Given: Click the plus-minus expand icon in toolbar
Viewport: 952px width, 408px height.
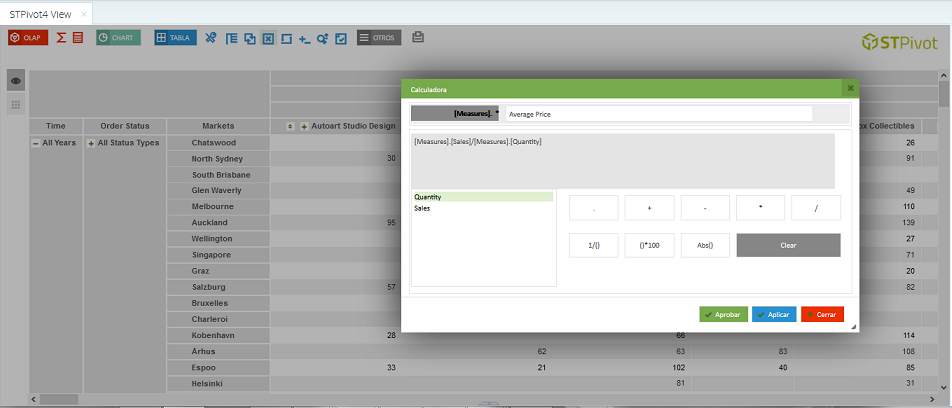Looking at the screenshot, I should (x=304, y=38).
